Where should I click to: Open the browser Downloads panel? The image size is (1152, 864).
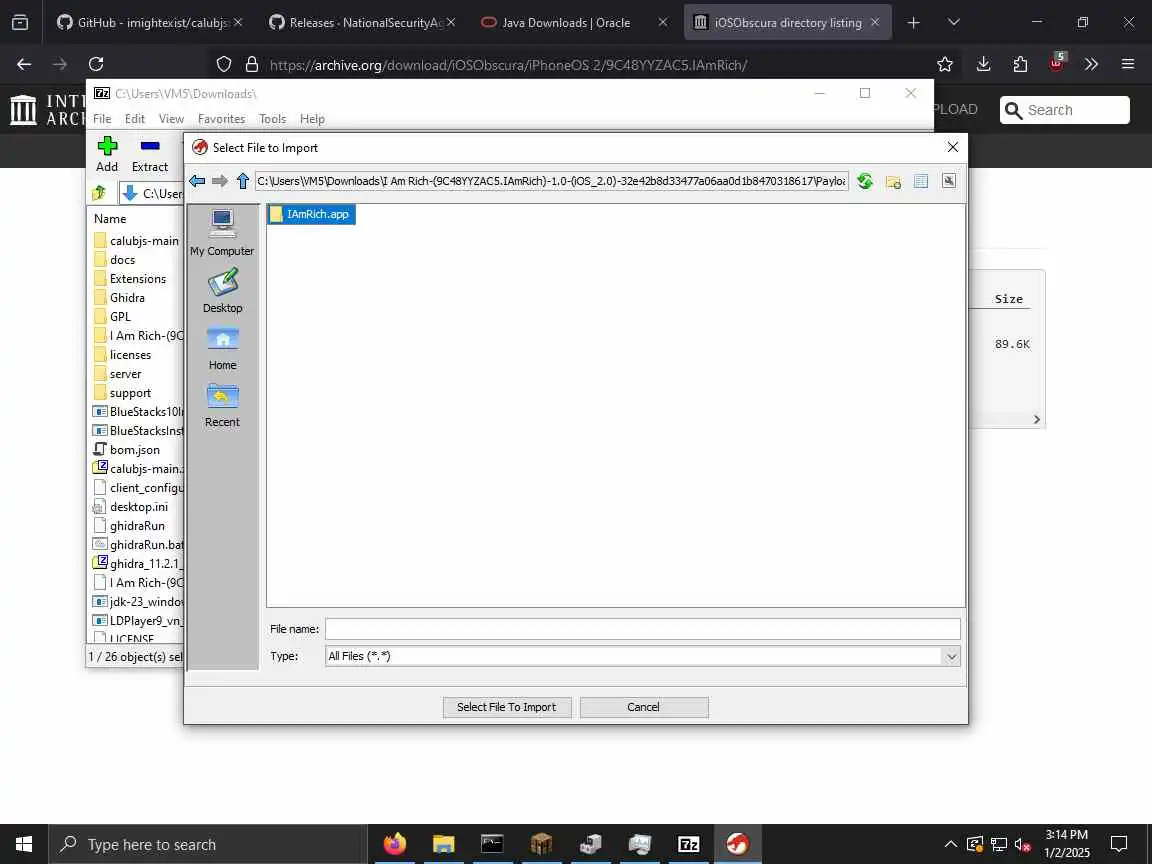983,65
